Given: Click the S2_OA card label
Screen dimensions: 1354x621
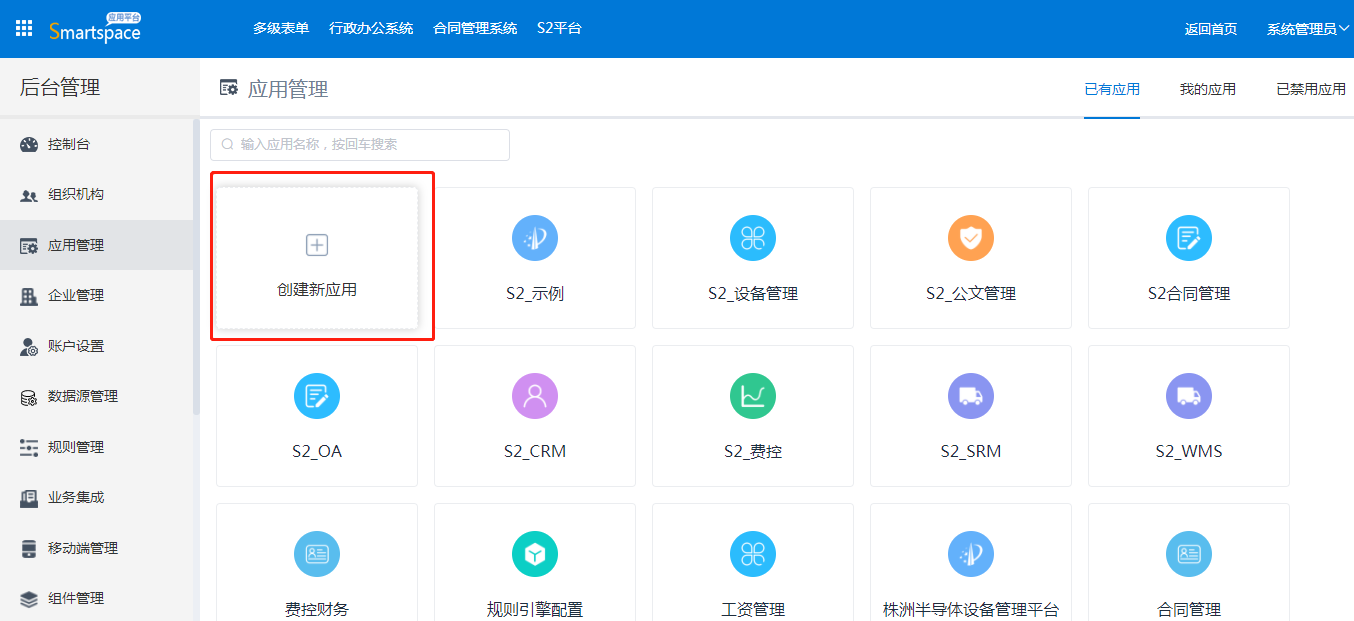Looking at the screenshot, I should pyautogui.click(x=317, y=451).
